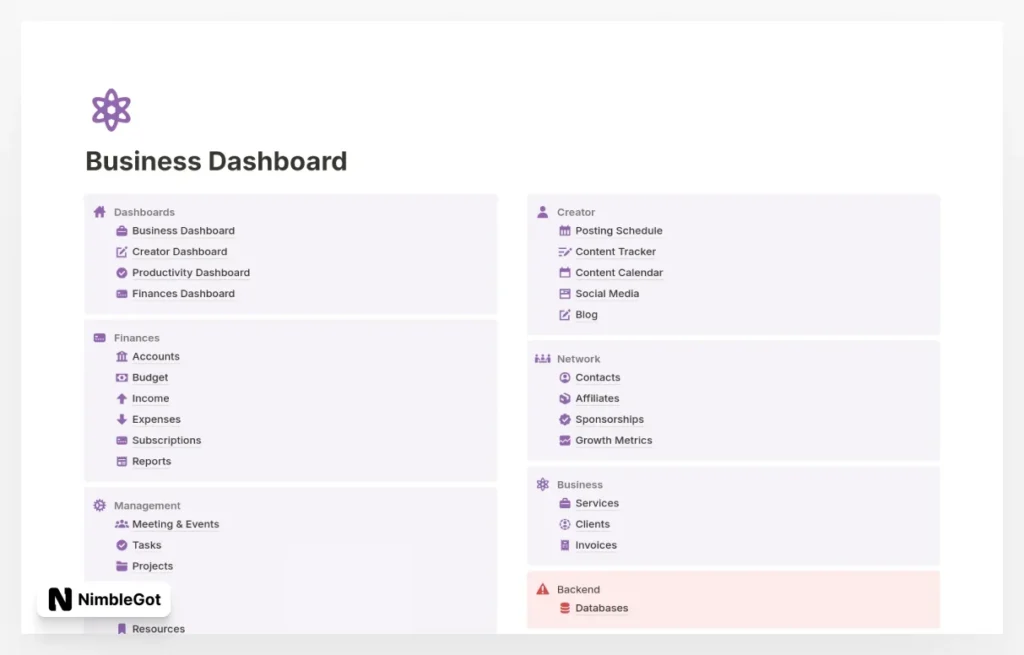This screenshot has width=1024, height=655.
Task: Click the purple atom page icon
Action: click(111, 110)
